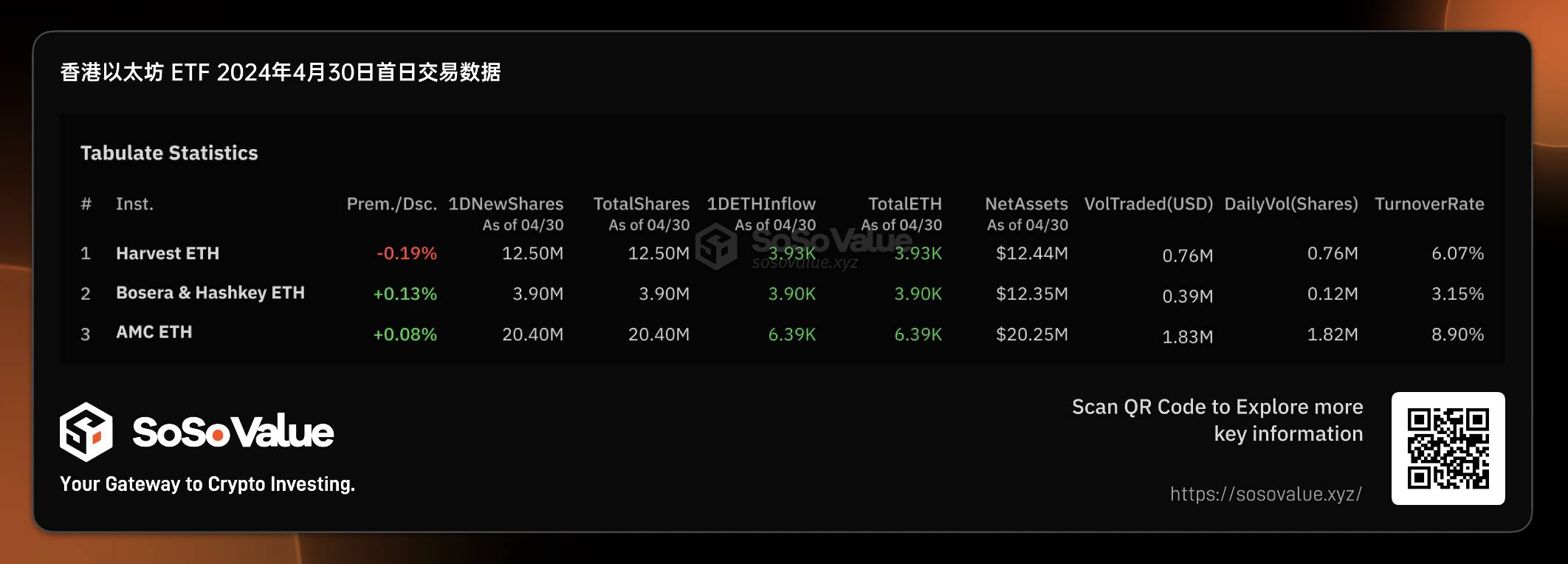Select the AMC ETH row name
This screenshot has height=564, width=1568.
tap(154, 332)
